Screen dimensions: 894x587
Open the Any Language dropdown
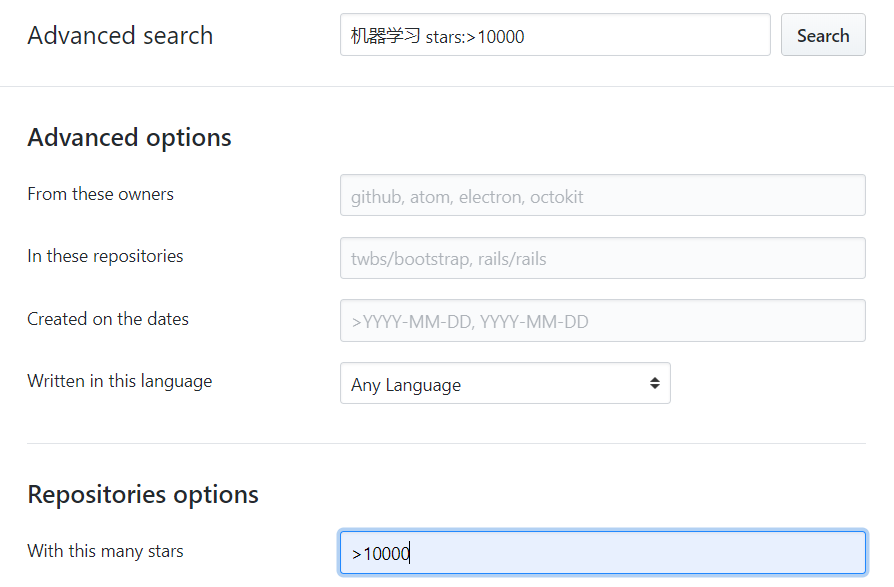[x=505, y=384]
